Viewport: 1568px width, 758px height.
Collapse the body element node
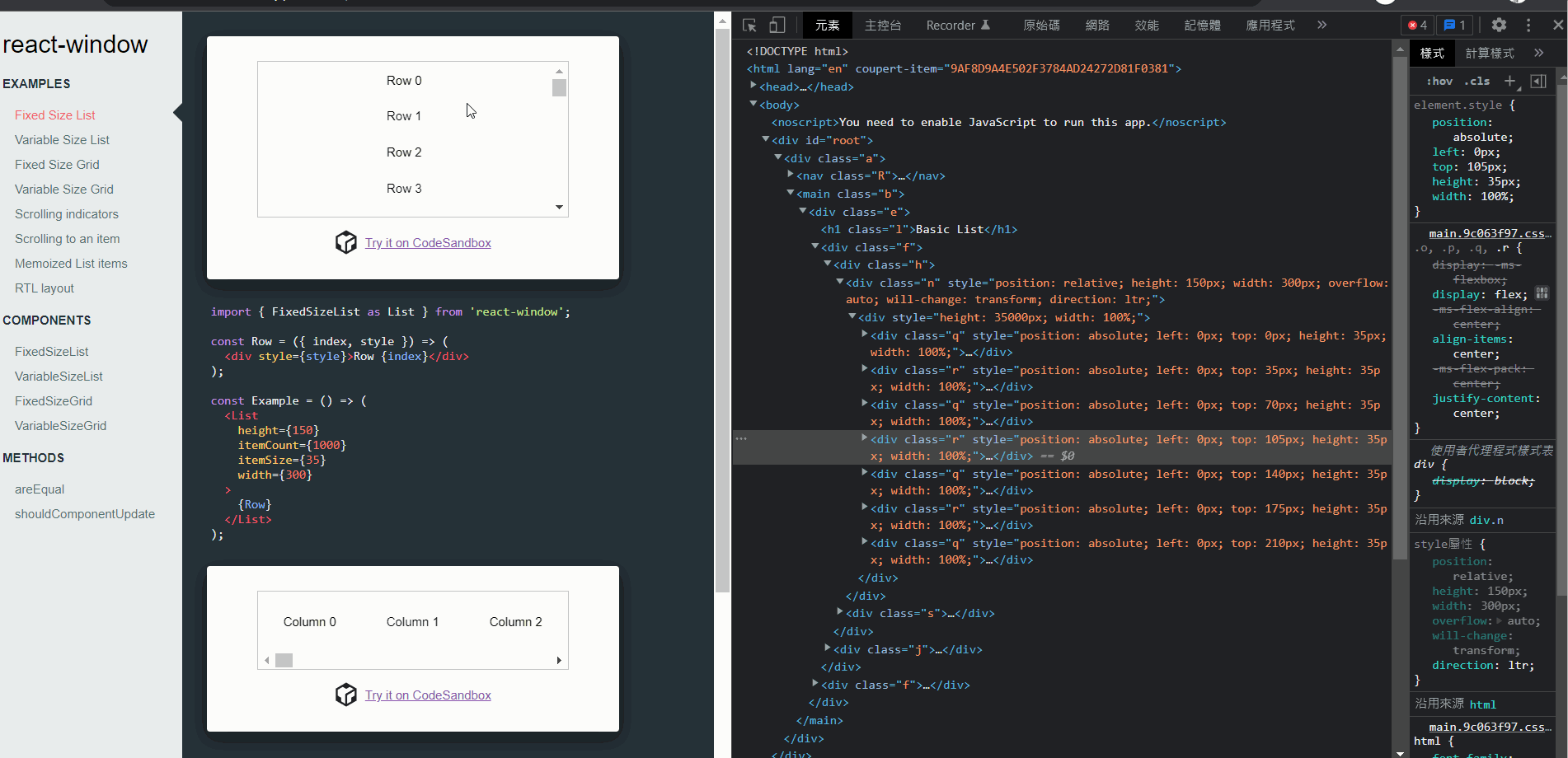pos(753,104)
